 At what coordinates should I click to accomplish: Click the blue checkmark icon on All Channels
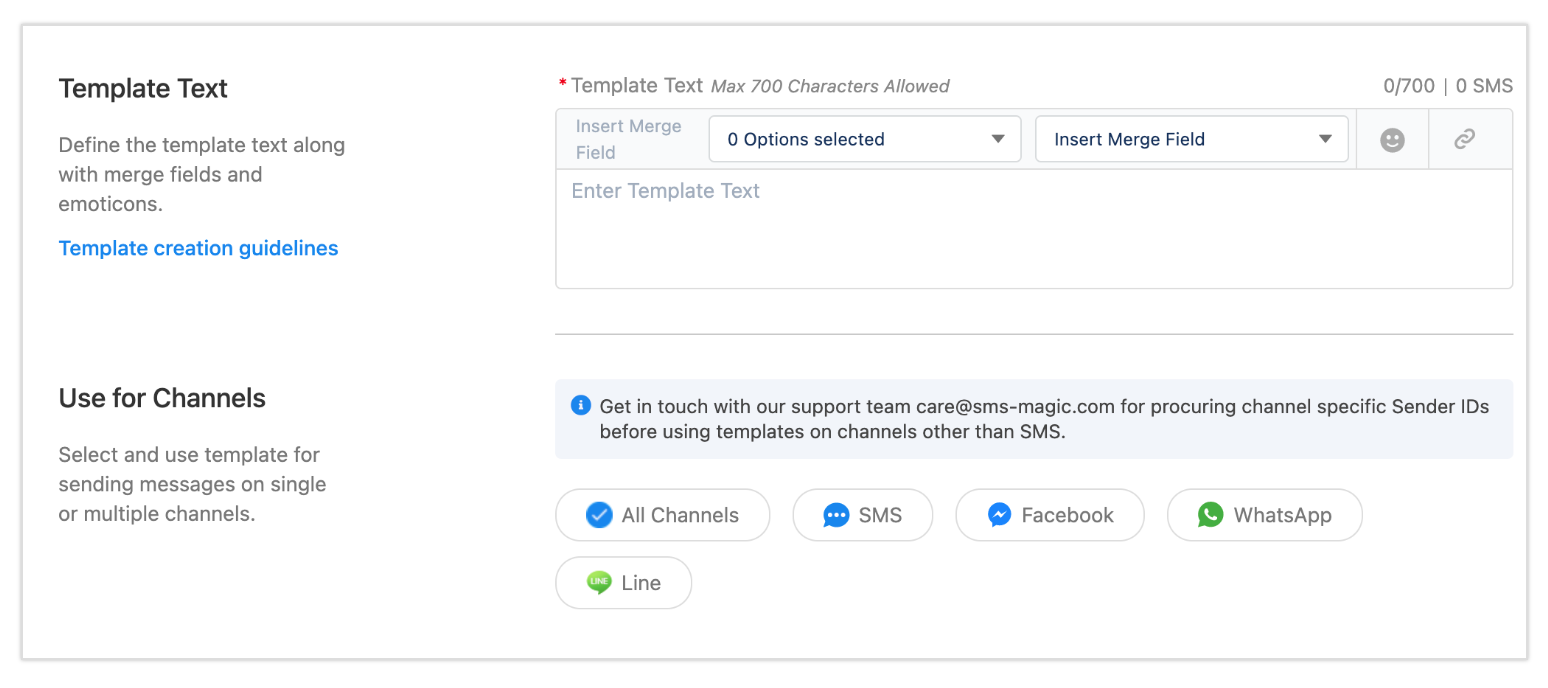click(x=599, y=515)
